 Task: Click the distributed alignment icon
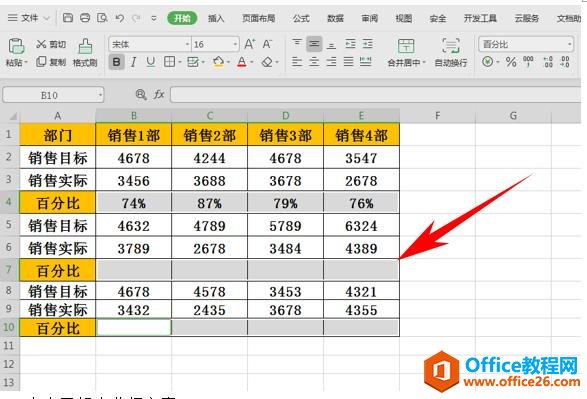[x=366, y=61]
